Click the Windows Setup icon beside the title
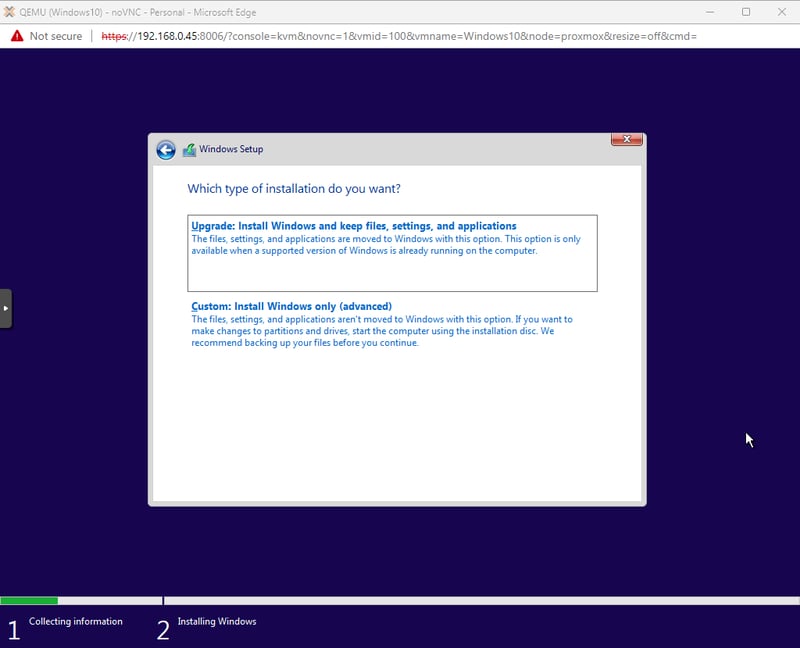This screenshot has height=648, width=800. pos(189,150)
